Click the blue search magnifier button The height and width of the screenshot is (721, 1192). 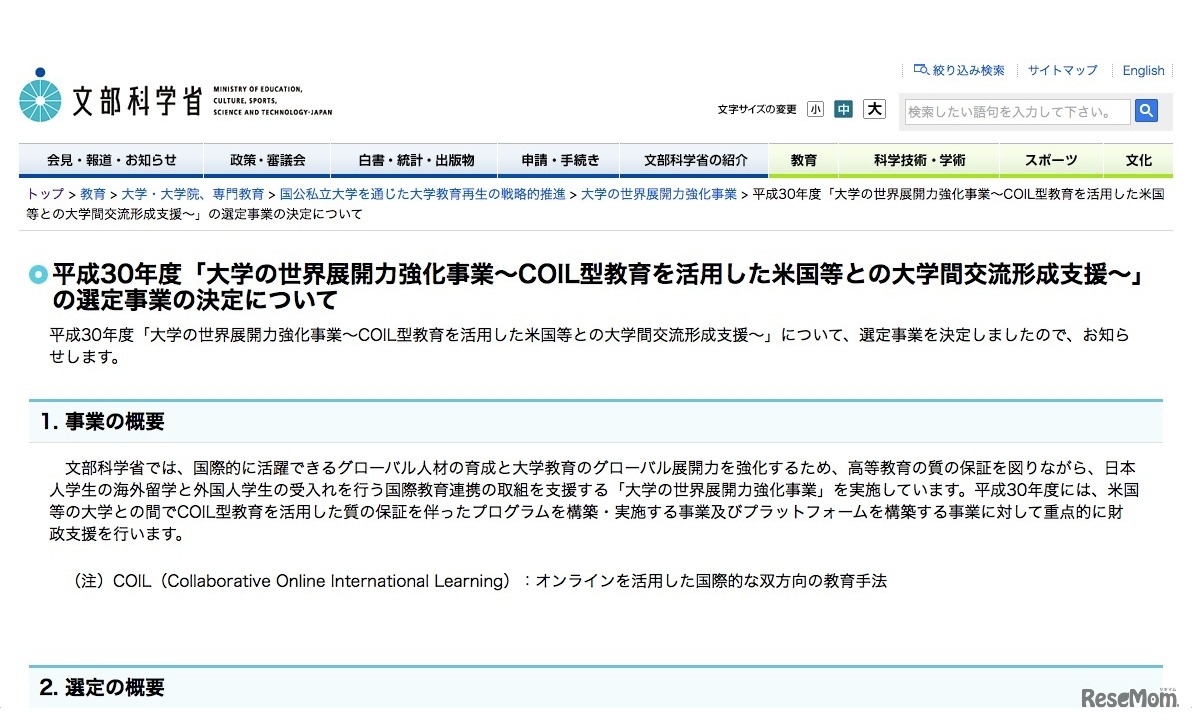coord(1146,112)
